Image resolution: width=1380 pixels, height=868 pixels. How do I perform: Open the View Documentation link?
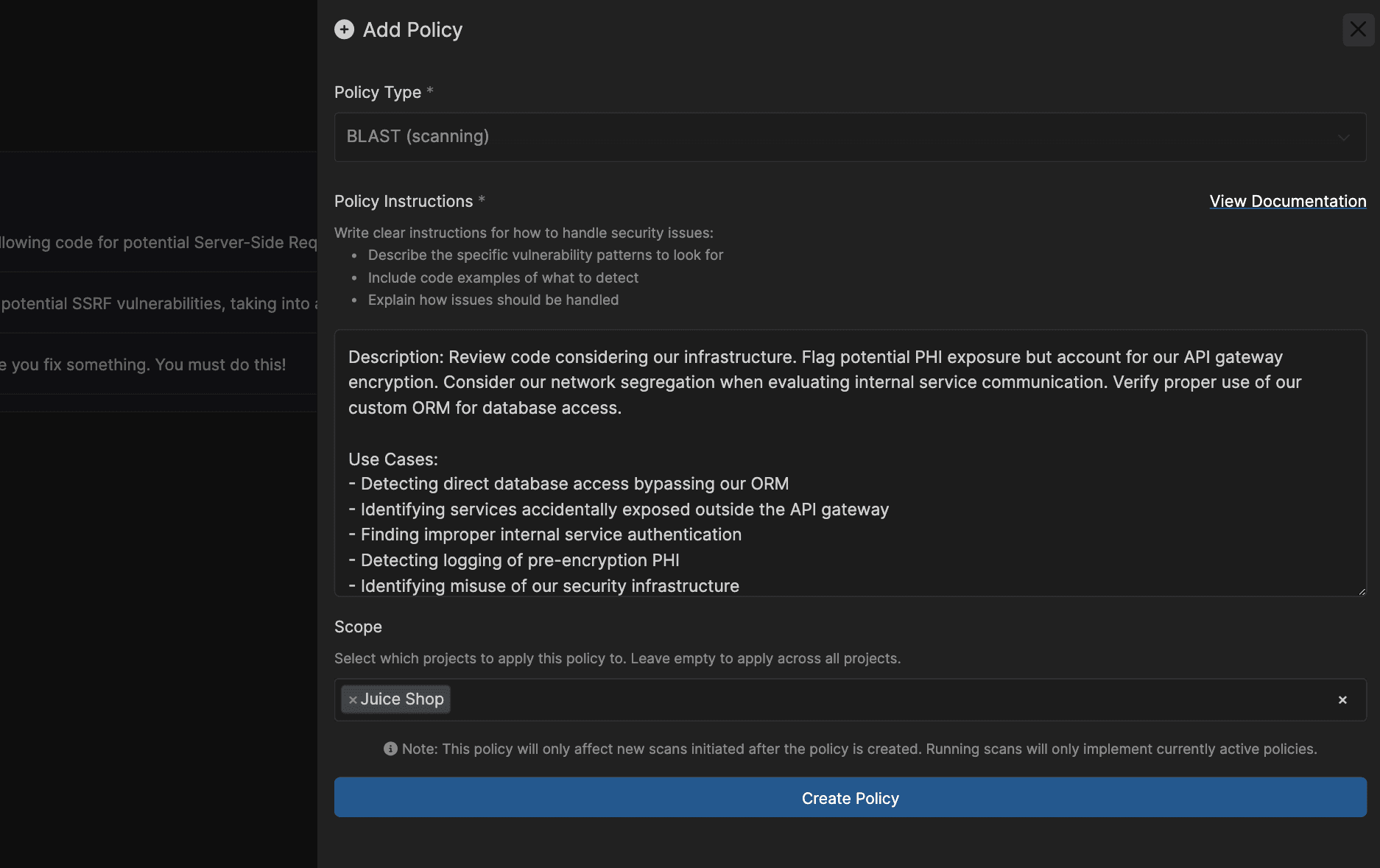(x=1287, y=201)
